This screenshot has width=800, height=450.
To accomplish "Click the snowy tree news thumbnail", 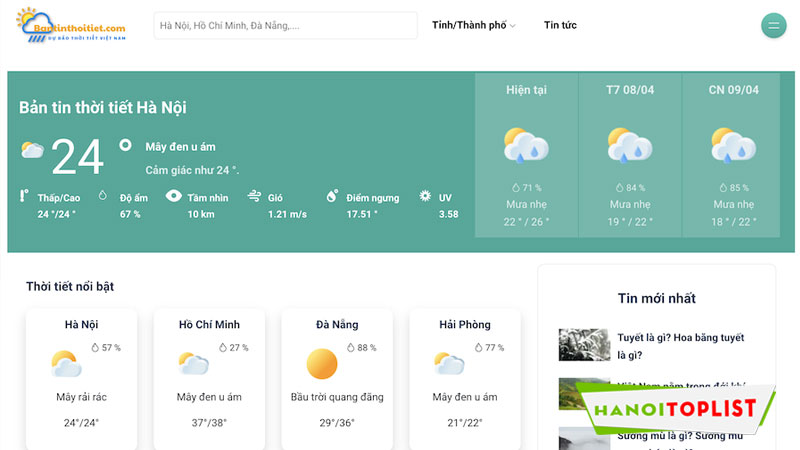I will (584, 345).
